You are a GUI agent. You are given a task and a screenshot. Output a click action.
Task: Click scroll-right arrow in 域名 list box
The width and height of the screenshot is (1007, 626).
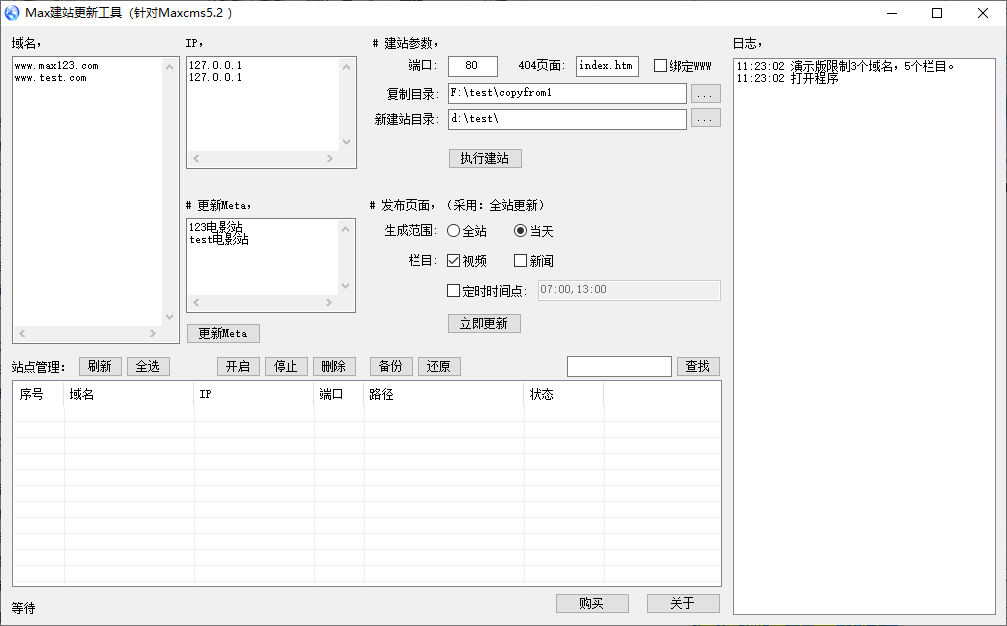pos(153,333)
